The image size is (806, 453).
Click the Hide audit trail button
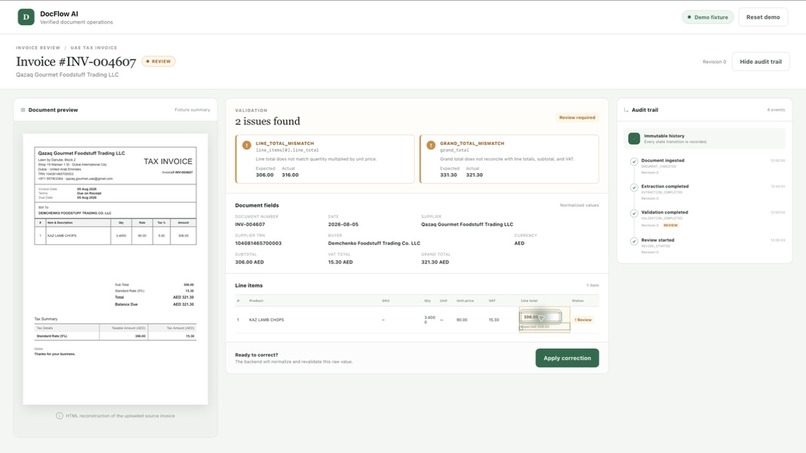(761, 62)
